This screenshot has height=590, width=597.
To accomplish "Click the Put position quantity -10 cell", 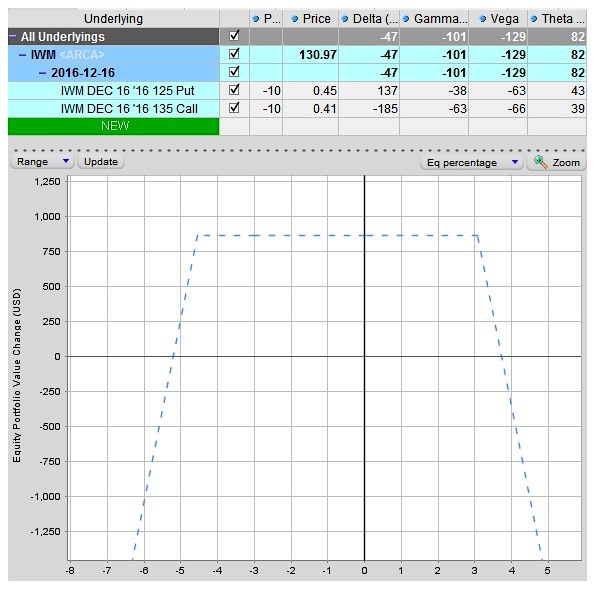I will [x=266, y=91].
